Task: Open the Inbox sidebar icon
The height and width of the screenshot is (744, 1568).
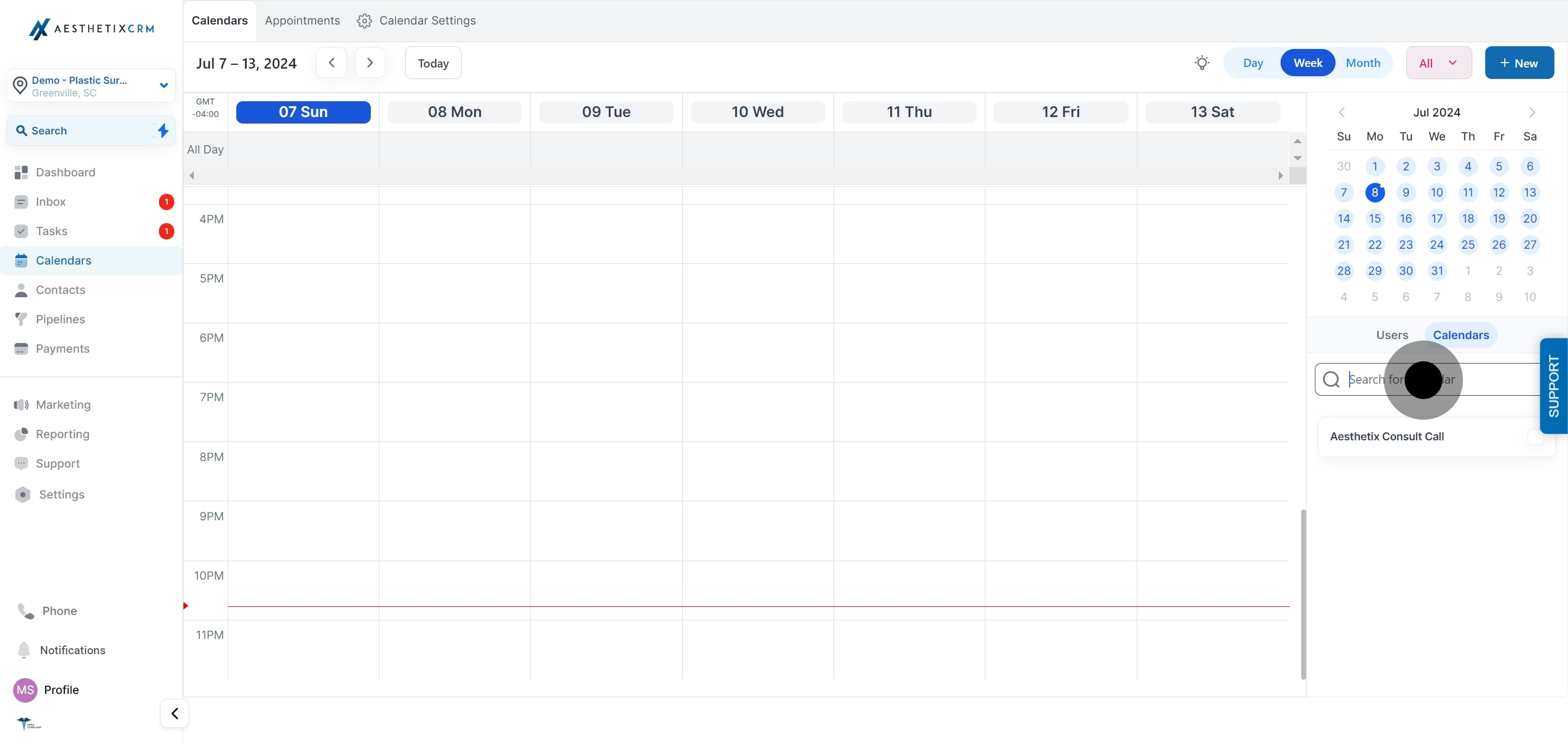Action: pos(21,202)
